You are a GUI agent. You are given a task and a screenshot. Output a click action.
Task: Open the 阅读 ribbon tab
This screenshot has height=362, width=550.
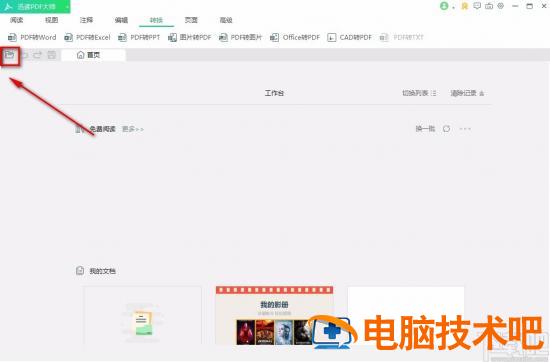[x=16, y=20]
